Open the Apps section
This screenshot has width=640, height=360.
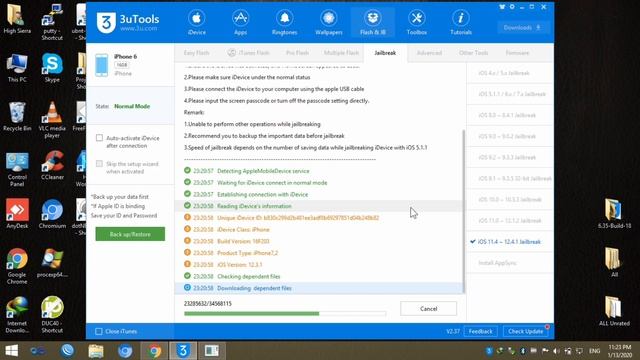pos(240,22)
